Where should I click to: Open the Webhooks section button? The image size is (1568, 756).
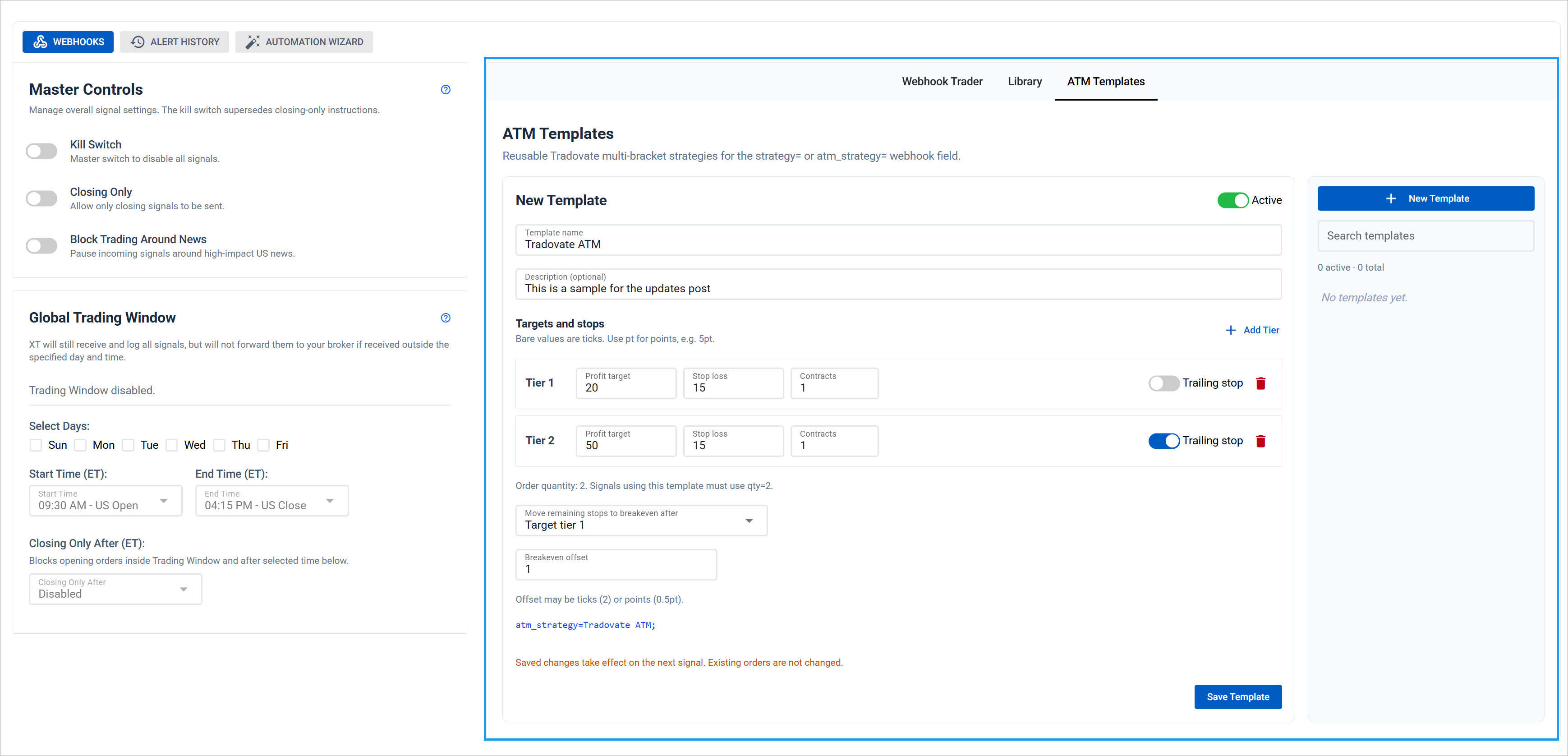pyautogui.click(x=68, y=42)
